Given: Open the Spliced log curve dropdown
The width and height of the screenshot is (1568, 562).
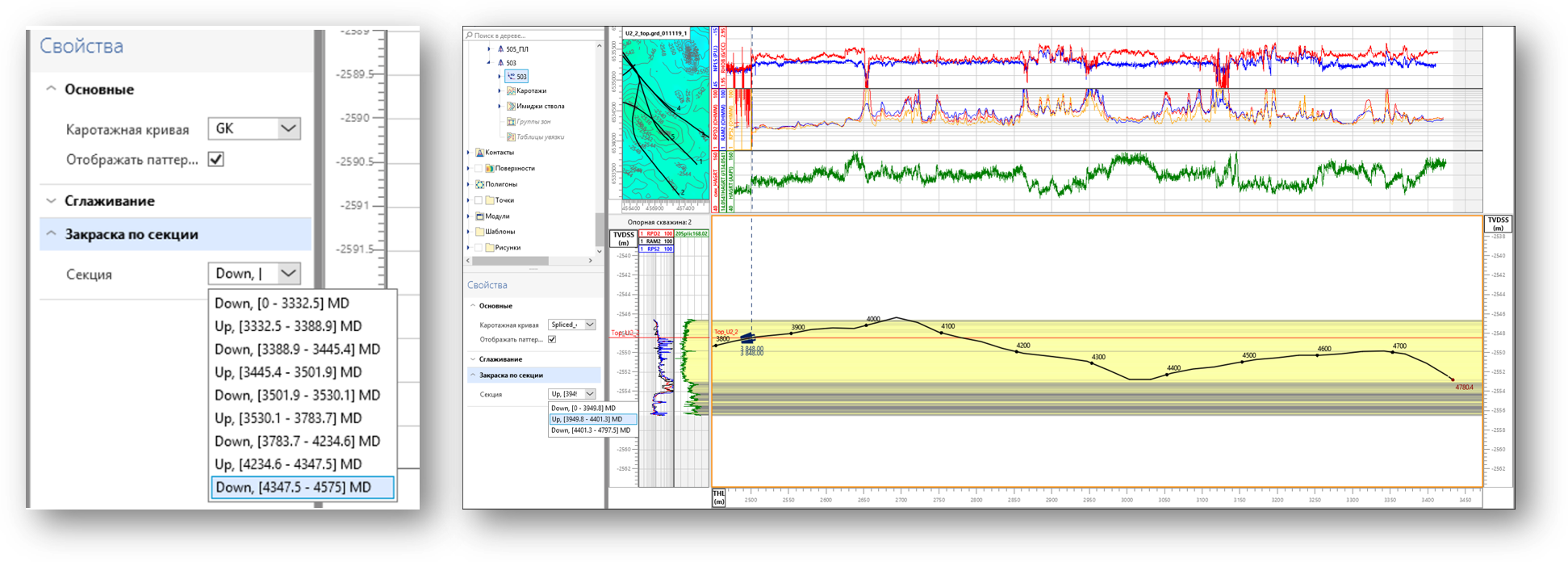Looking at the screenshot, I should (571, 325).
